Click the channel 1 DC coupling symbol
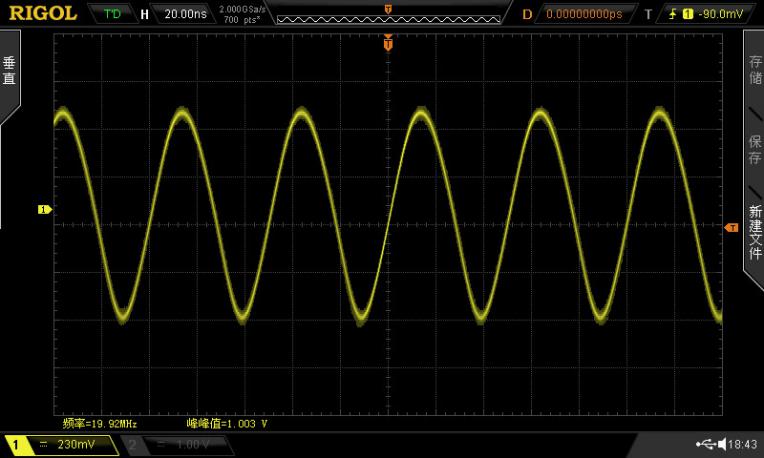 [43, 444]
